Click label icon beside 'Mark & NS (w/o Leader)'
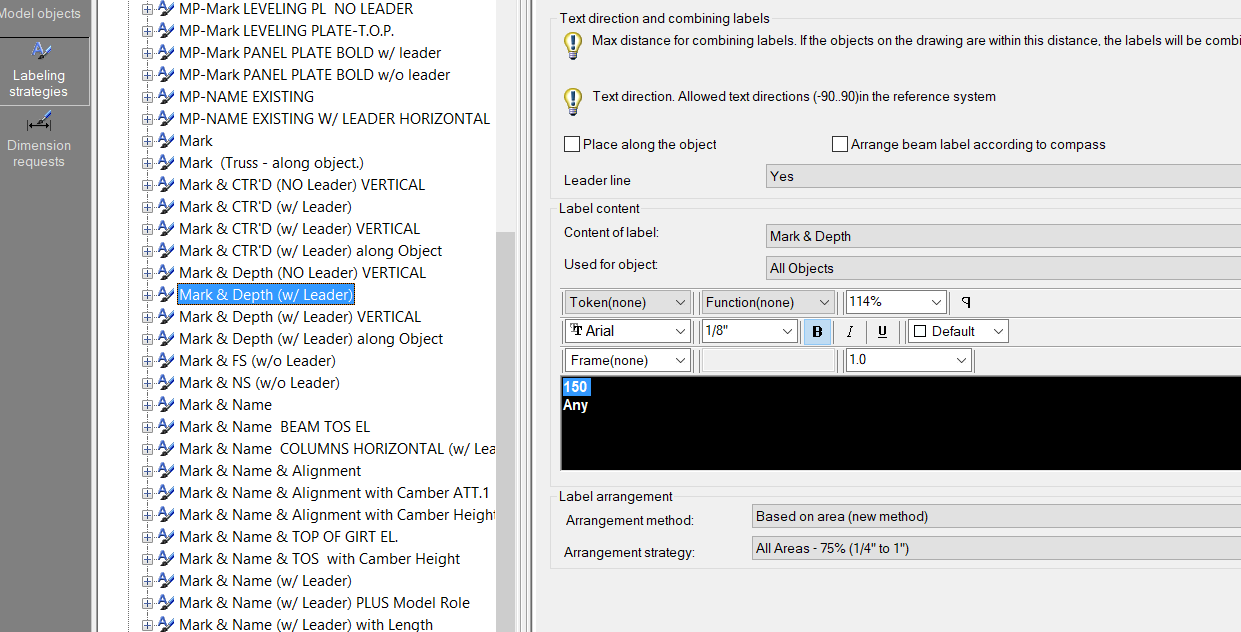The width and height of the screenshot is (1241, 632). pos(166,383)
